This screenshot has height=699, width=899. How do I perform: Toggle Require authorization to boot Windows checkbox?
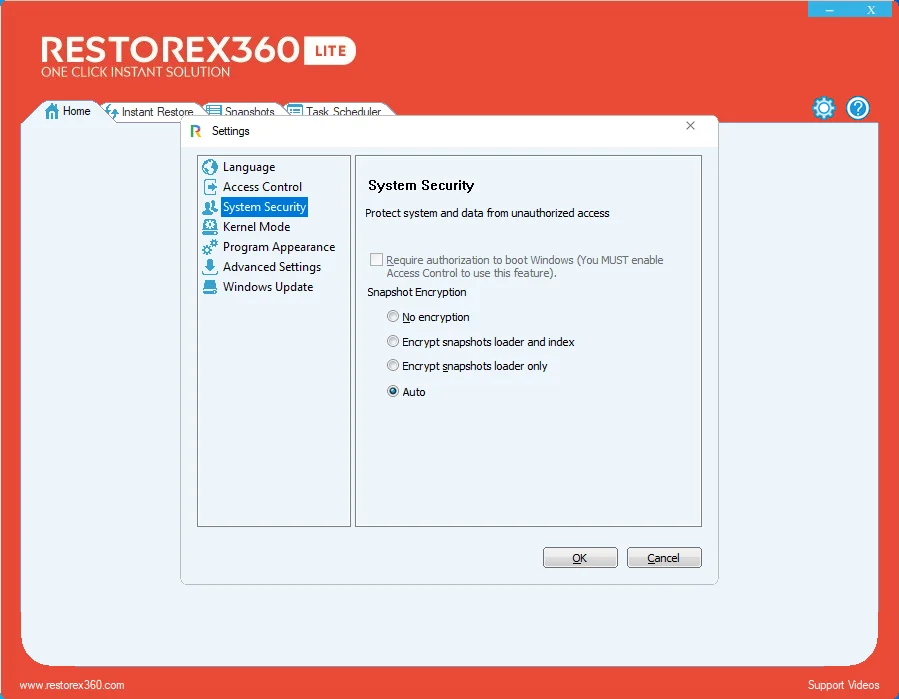tap(376, 260)
